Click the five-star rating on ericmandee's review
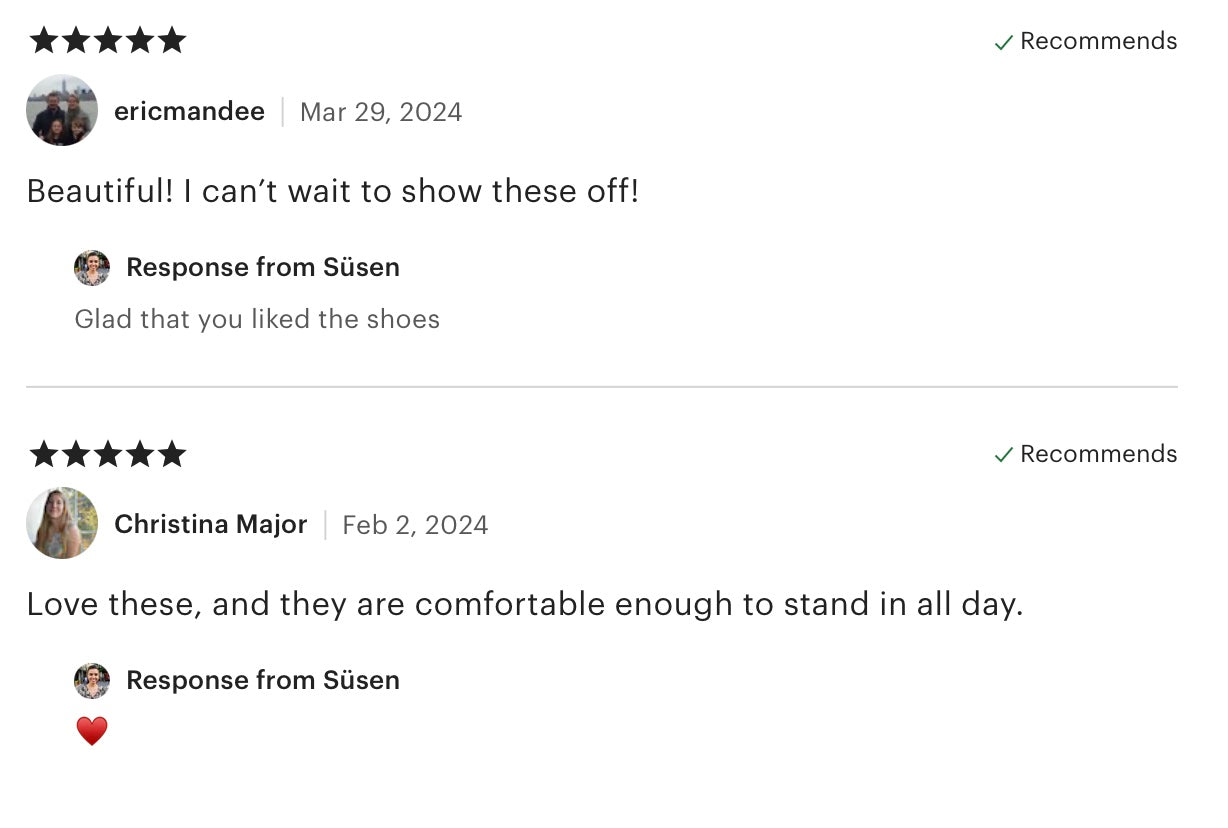The width and height of the screenshot is (1228, 828). 108,41
